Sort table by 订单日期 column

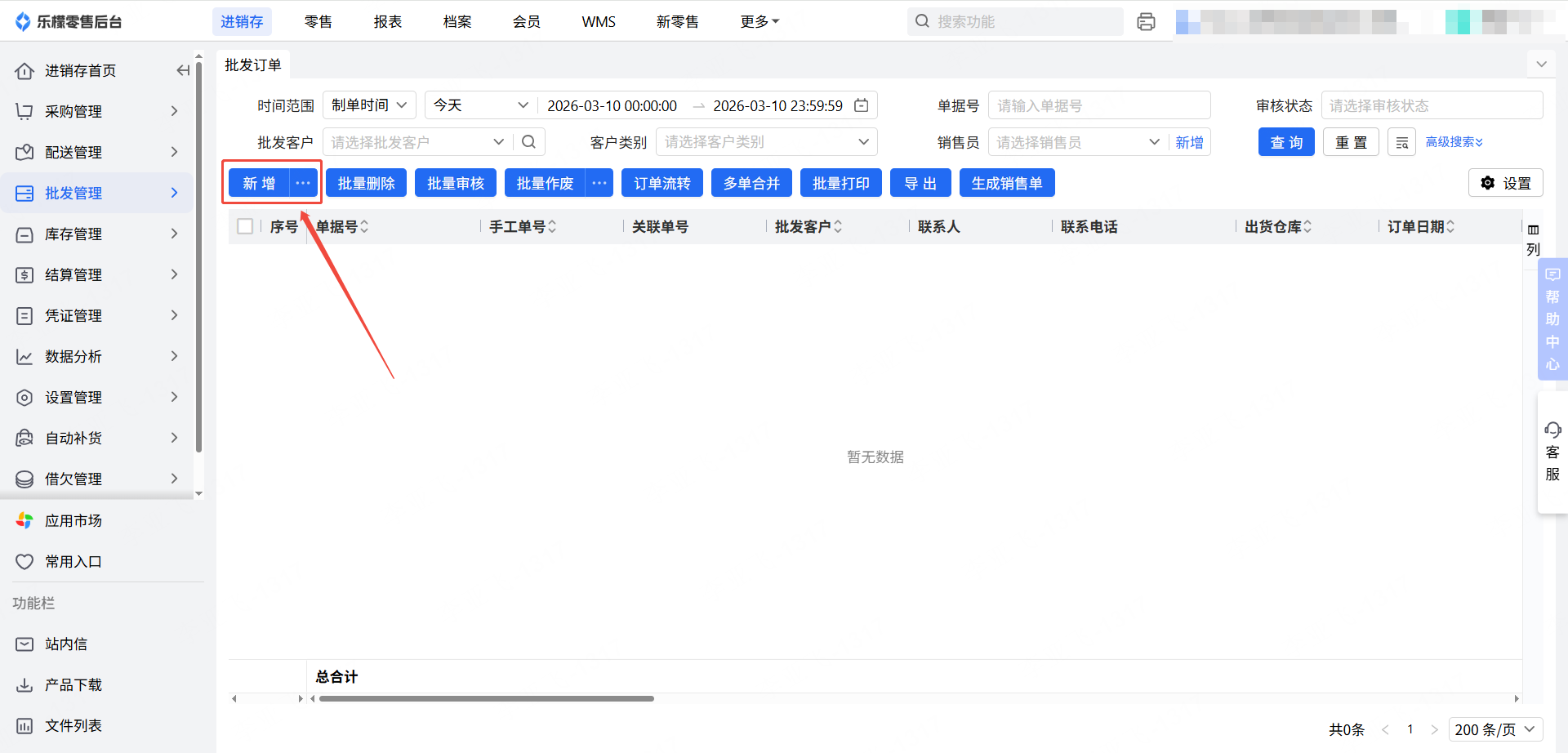tap(1450, 226)
